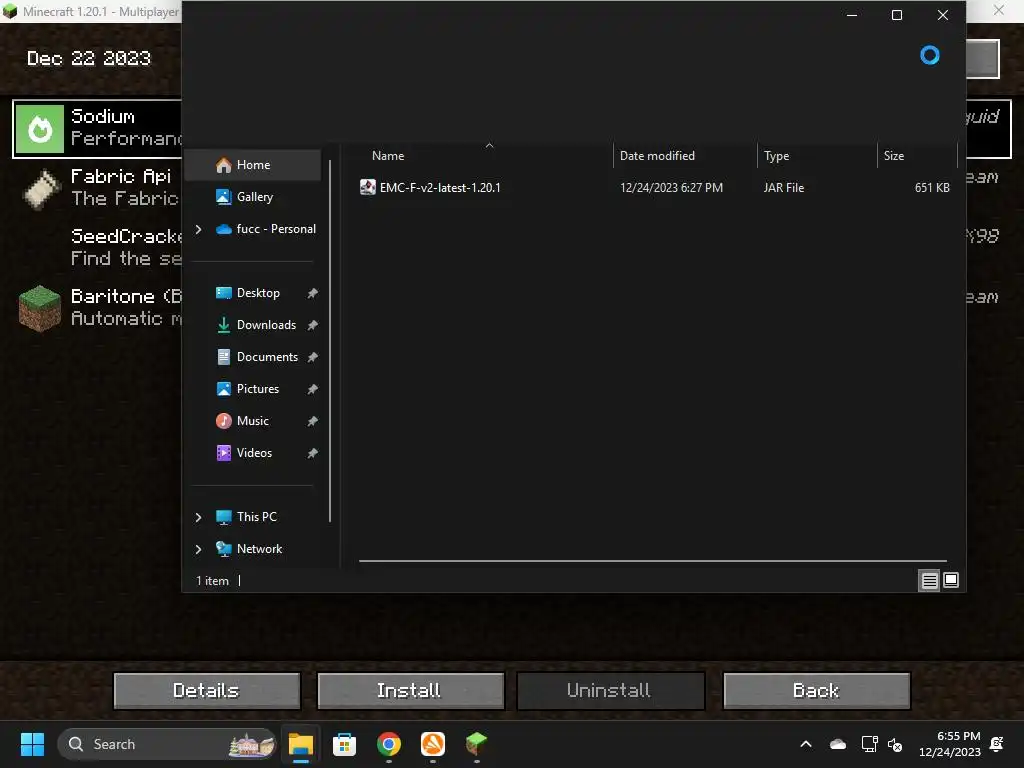Open the notification center bell icon
The image size is (1024, 768).
997,744
